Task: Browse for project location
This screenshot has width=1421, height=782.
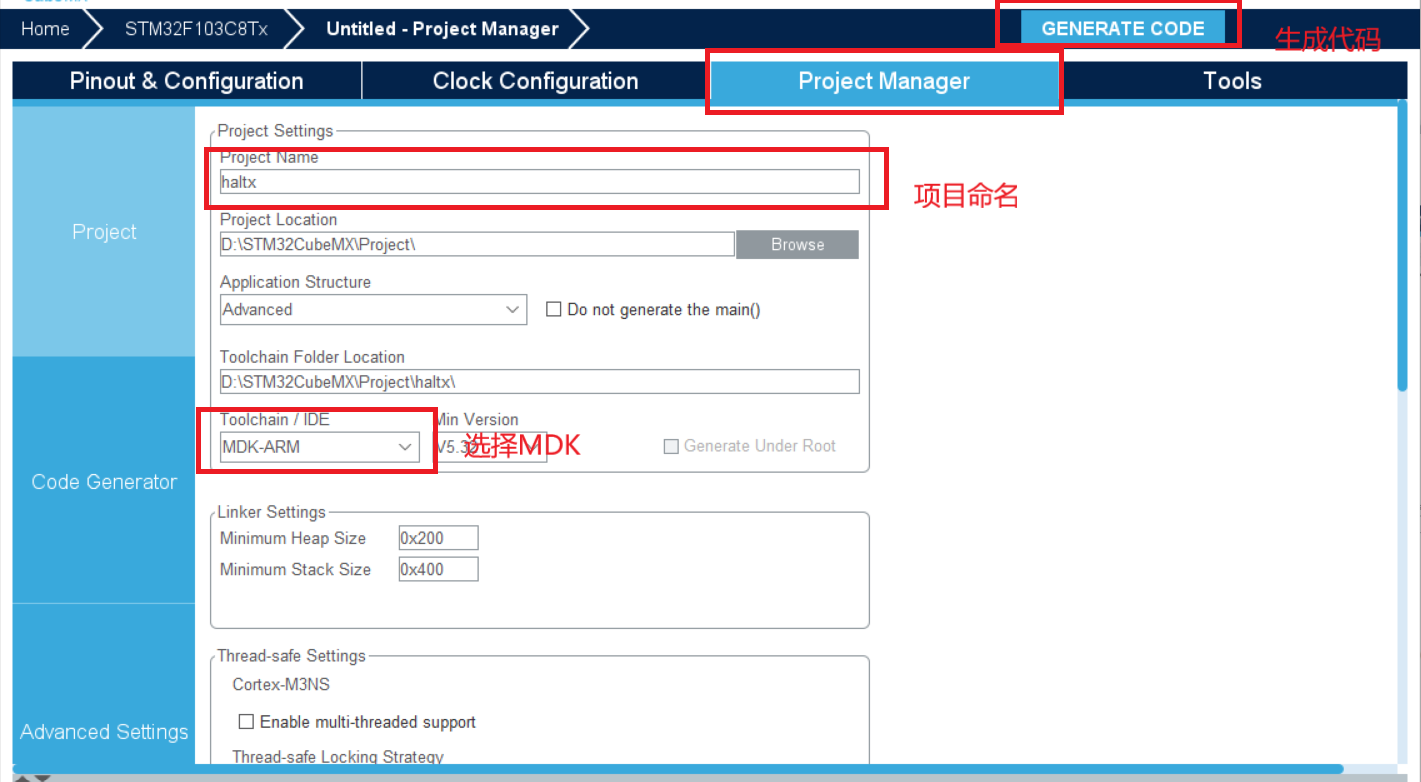Action: pos(797,245)
